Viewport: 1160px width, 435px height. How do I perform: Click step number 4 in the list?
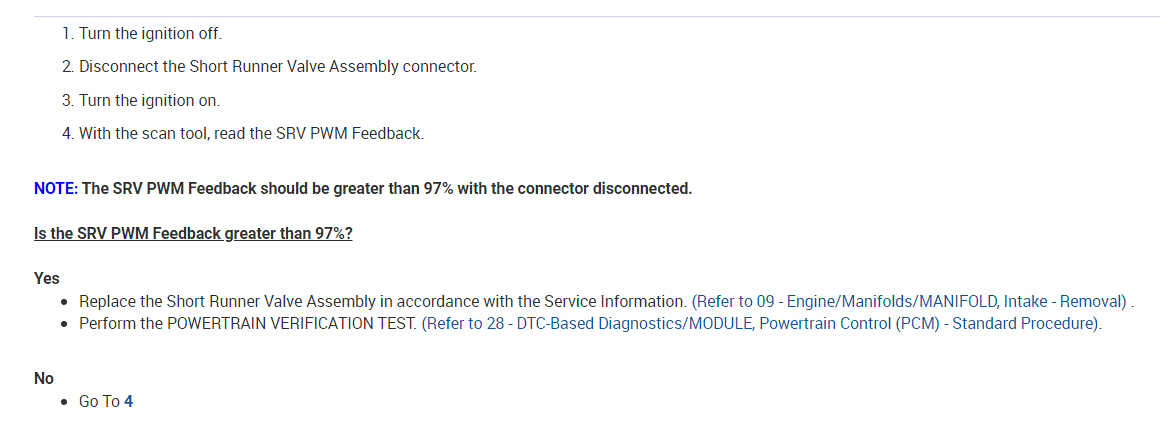pyautogui.click(x=67, y=133)
